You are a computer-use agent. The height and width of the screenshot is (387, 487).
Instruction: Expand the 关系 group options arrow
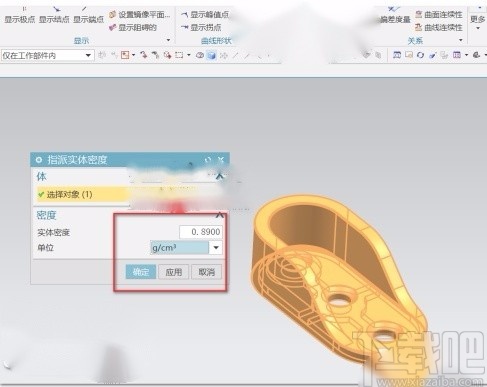pos(461,40)
